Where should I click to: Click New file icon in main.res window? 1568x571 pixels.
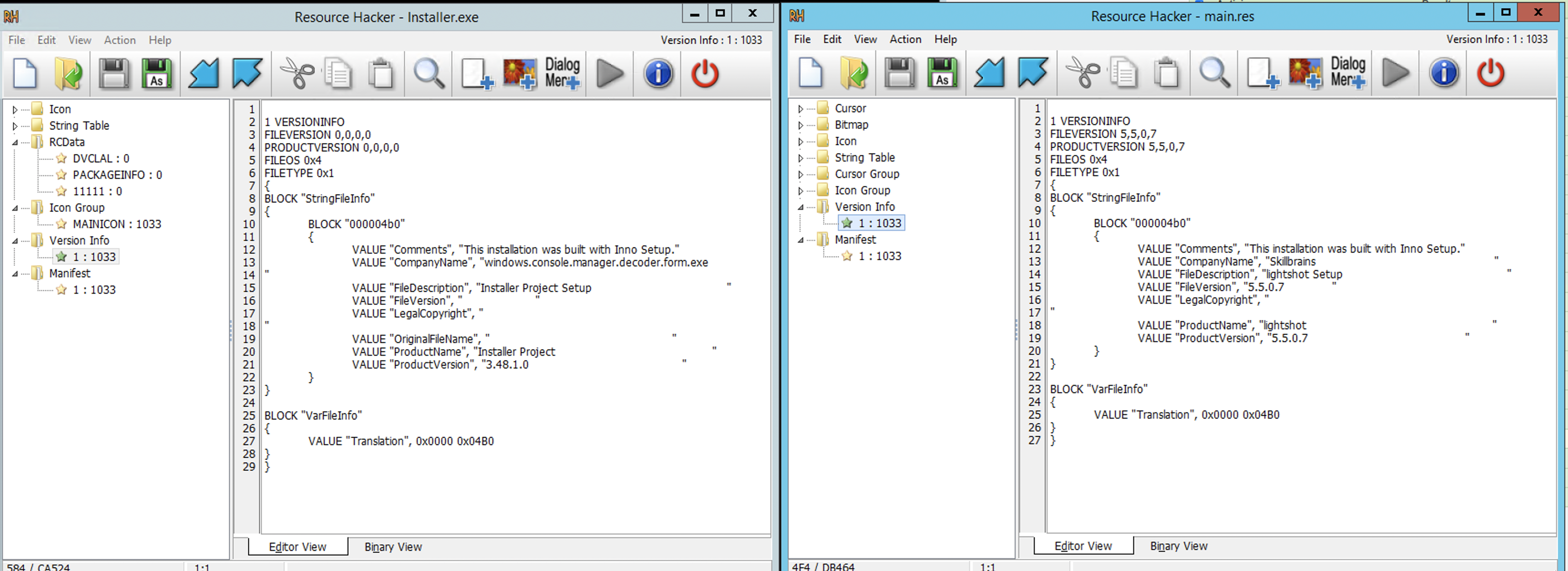click(811, 73)
